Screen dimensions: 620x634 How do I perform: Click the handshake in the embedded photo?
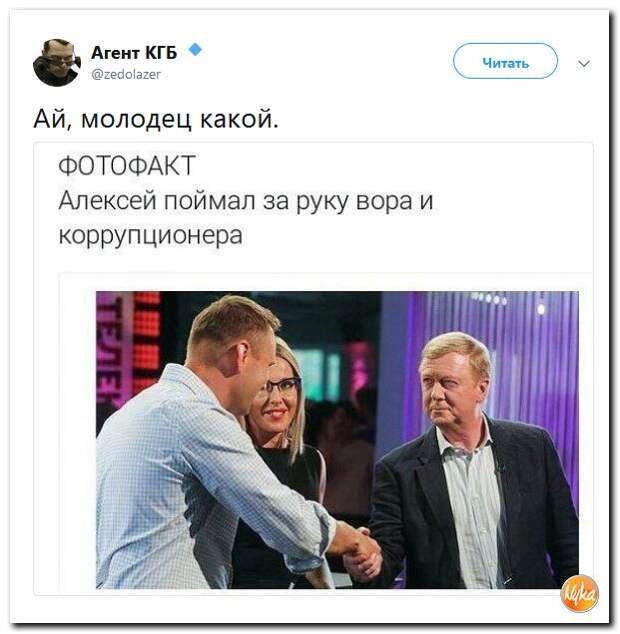click(360, 550)
